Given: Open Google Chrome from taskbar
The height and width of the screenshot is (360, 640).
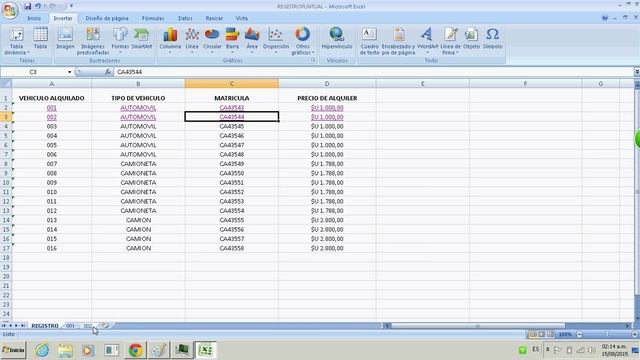Looking at the screenshot, I should tap(136, 350).
